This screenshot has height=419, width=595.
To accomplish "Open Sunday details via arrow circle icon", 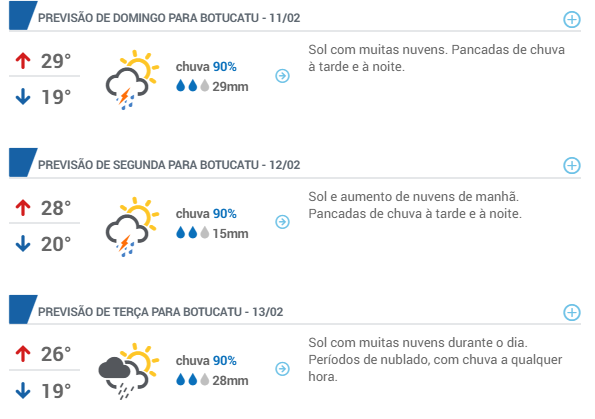I will point(282,76).
